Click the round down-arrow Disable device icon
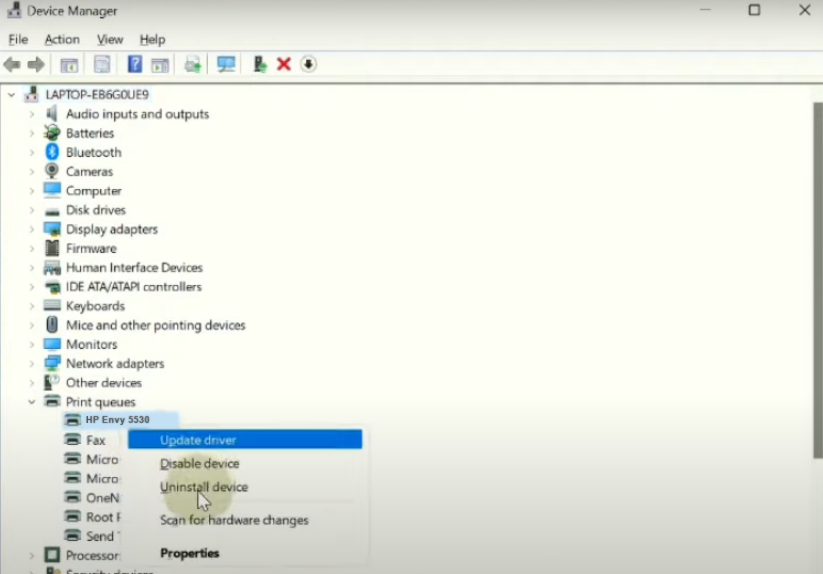 tap(309, 64)
